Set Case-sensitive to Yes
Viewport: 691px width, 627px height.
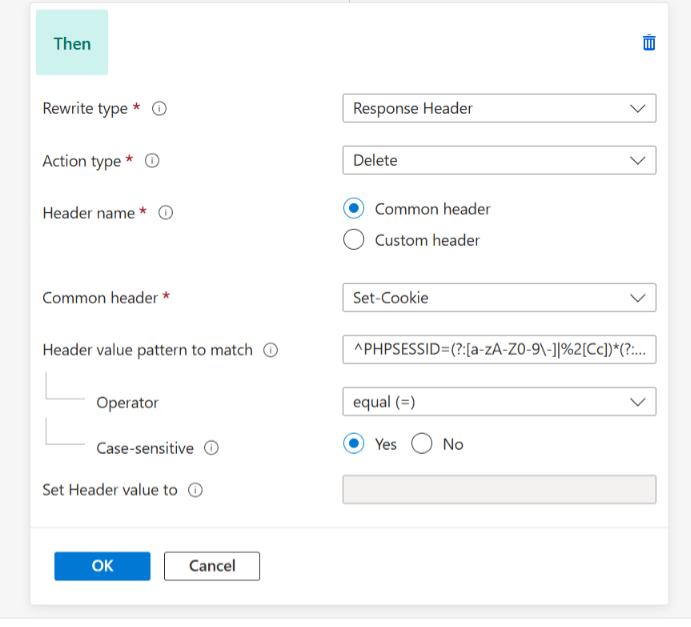pos(353,444)
